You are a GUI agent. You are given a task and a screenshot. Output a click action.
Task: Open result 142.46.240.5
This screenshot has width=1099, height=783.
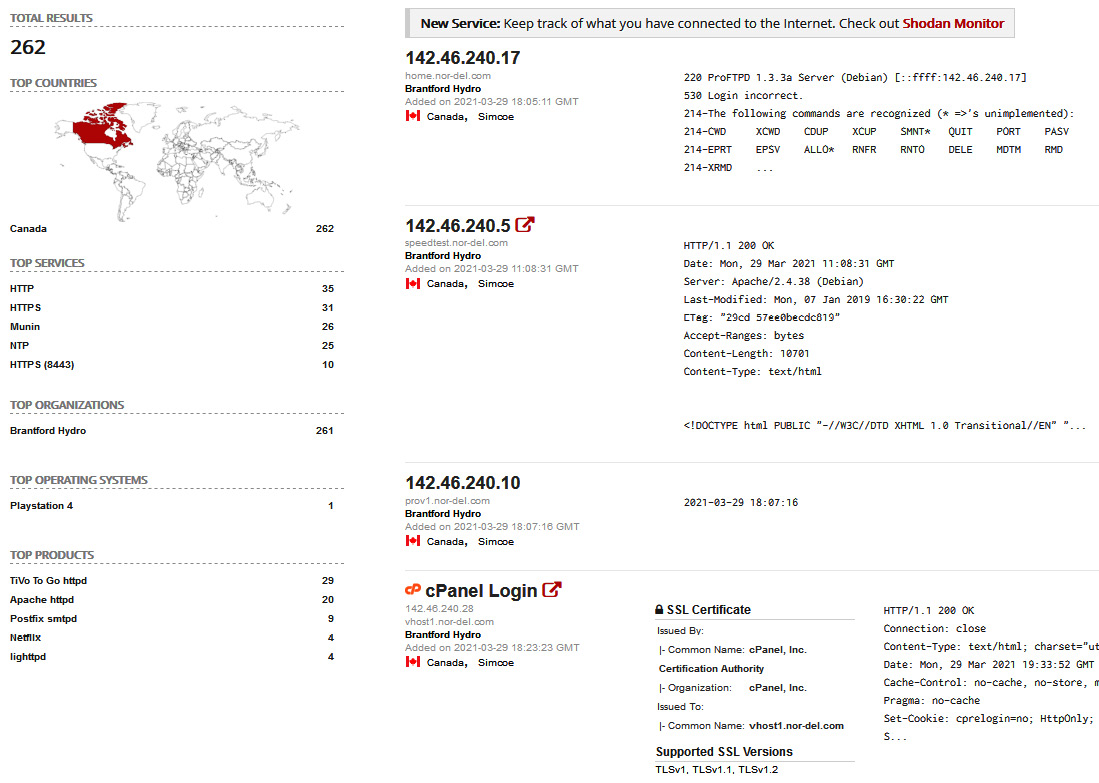click(x=458, y=226)
